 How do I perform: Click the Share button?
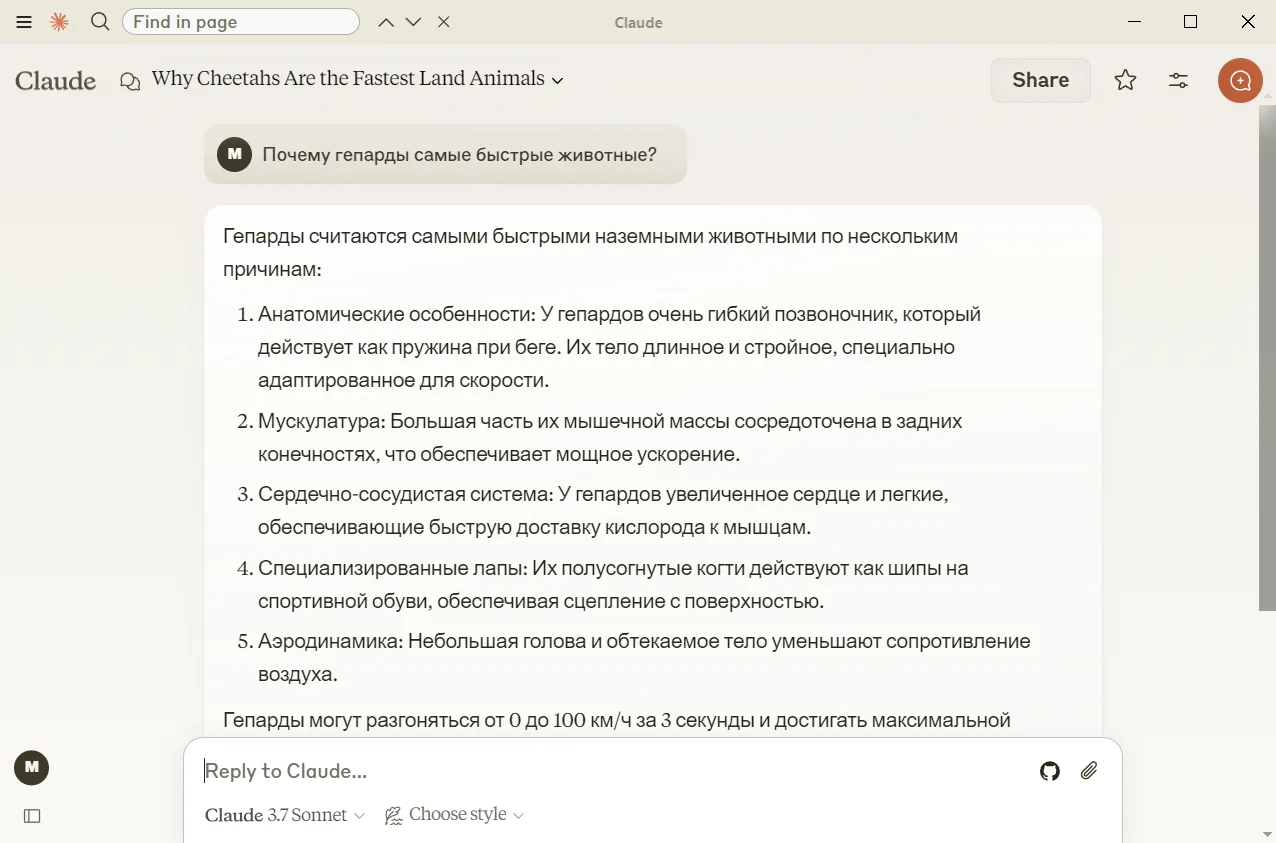click(x=1040, y=80)
